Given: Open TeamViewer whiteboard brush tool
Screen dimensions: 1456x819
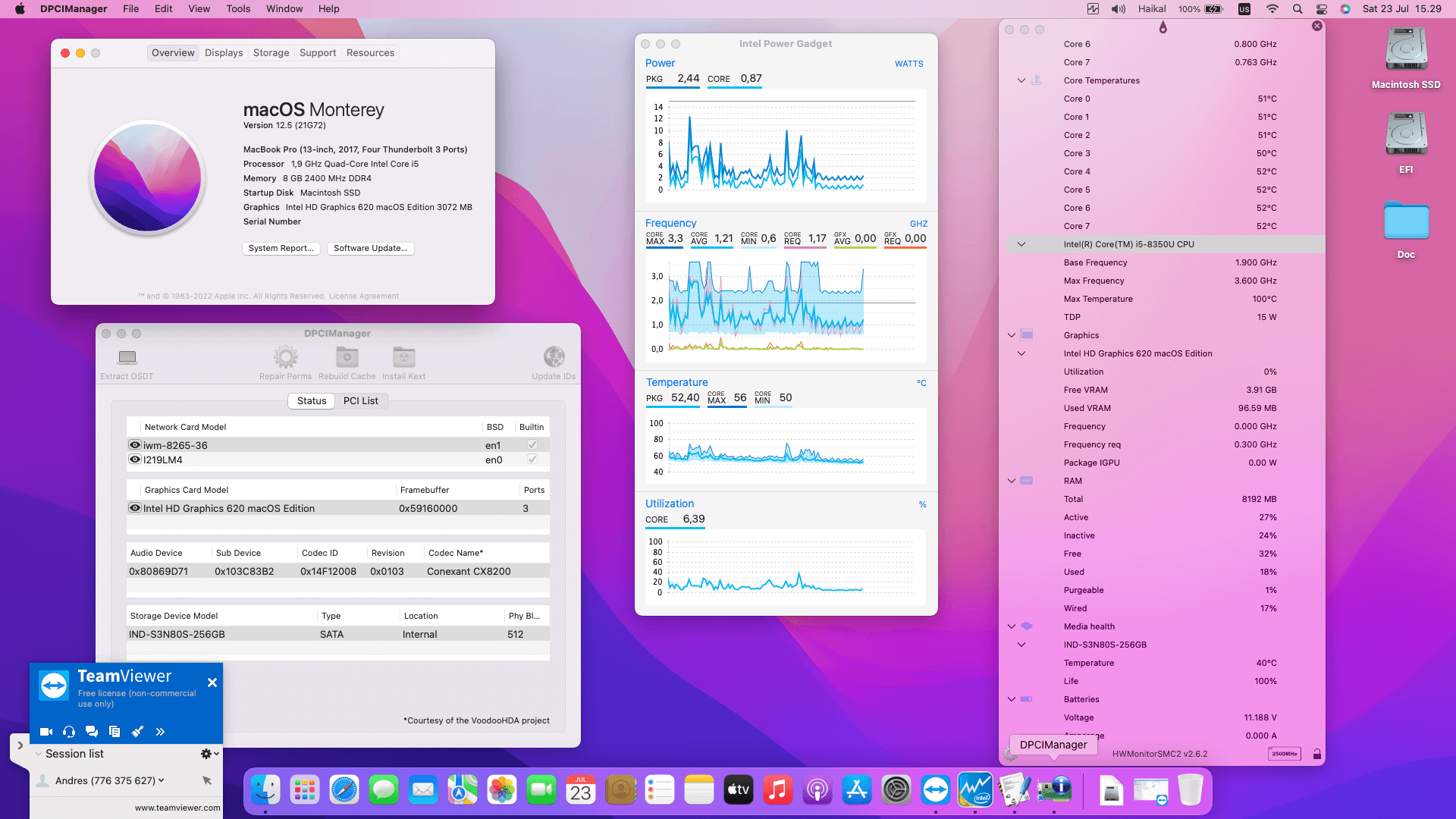Looking at the screenshot, I should 137,732.
